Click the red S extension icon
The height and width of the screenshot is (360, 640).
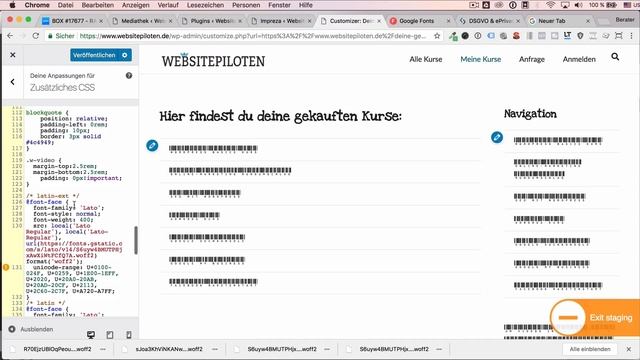(516, 36)
